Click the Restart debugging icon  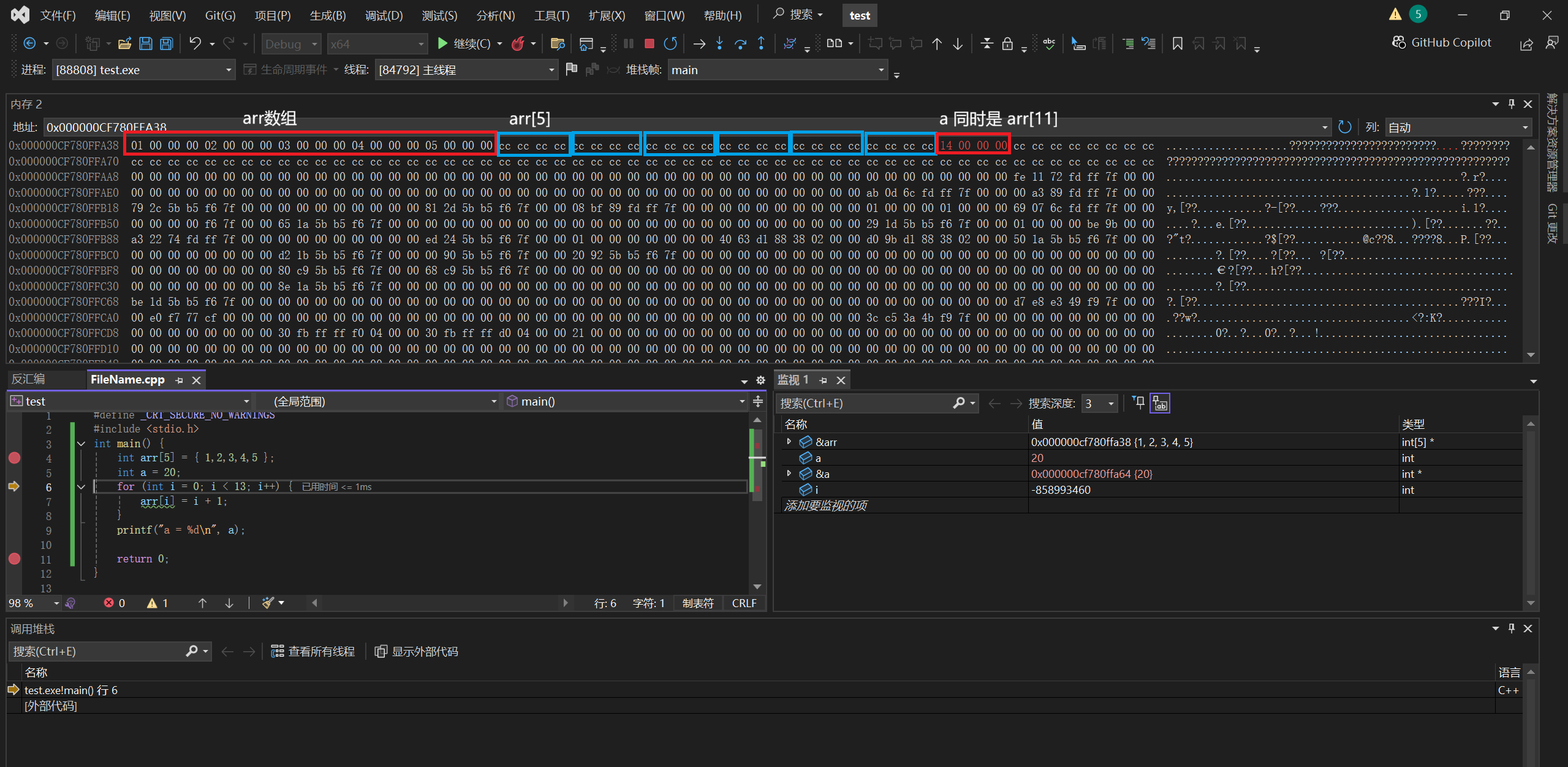coord(670,43)
